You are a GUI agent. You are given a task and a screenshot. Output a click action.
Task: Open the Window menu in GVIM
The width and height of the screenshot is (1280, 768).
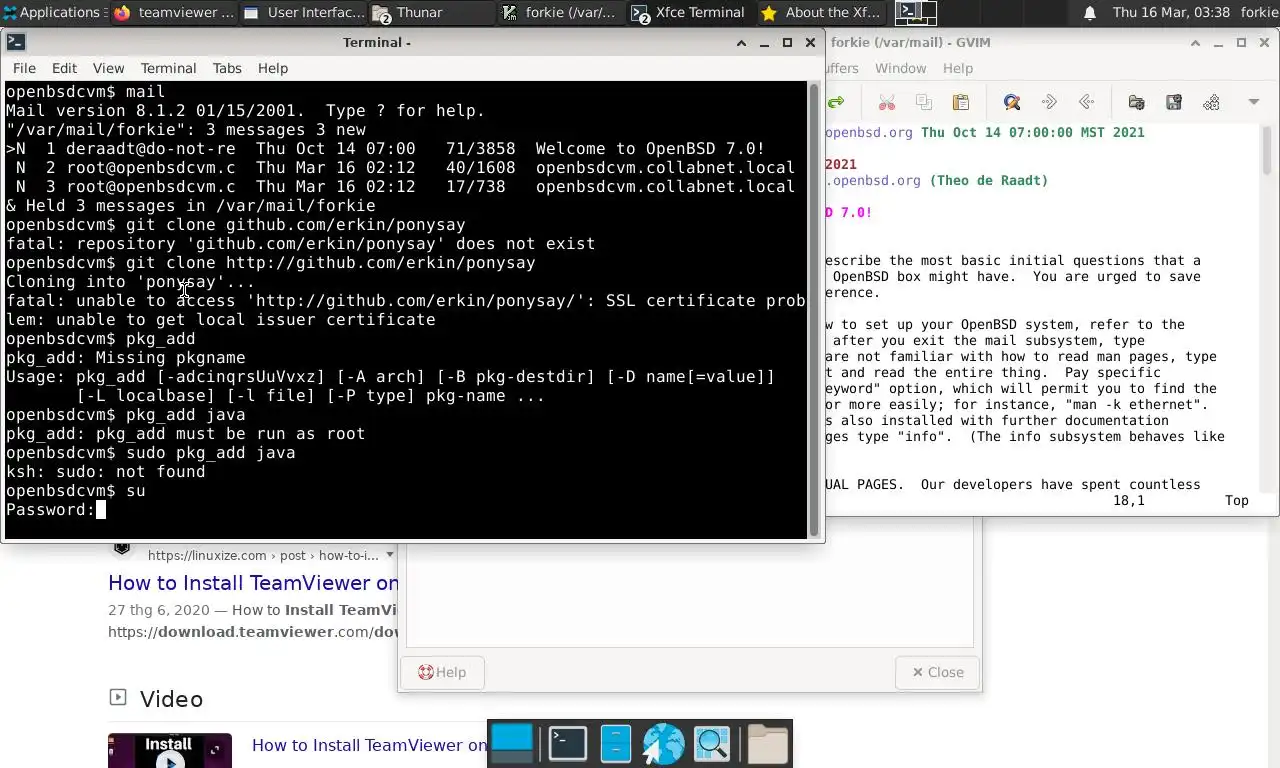[x=900, y=68]
